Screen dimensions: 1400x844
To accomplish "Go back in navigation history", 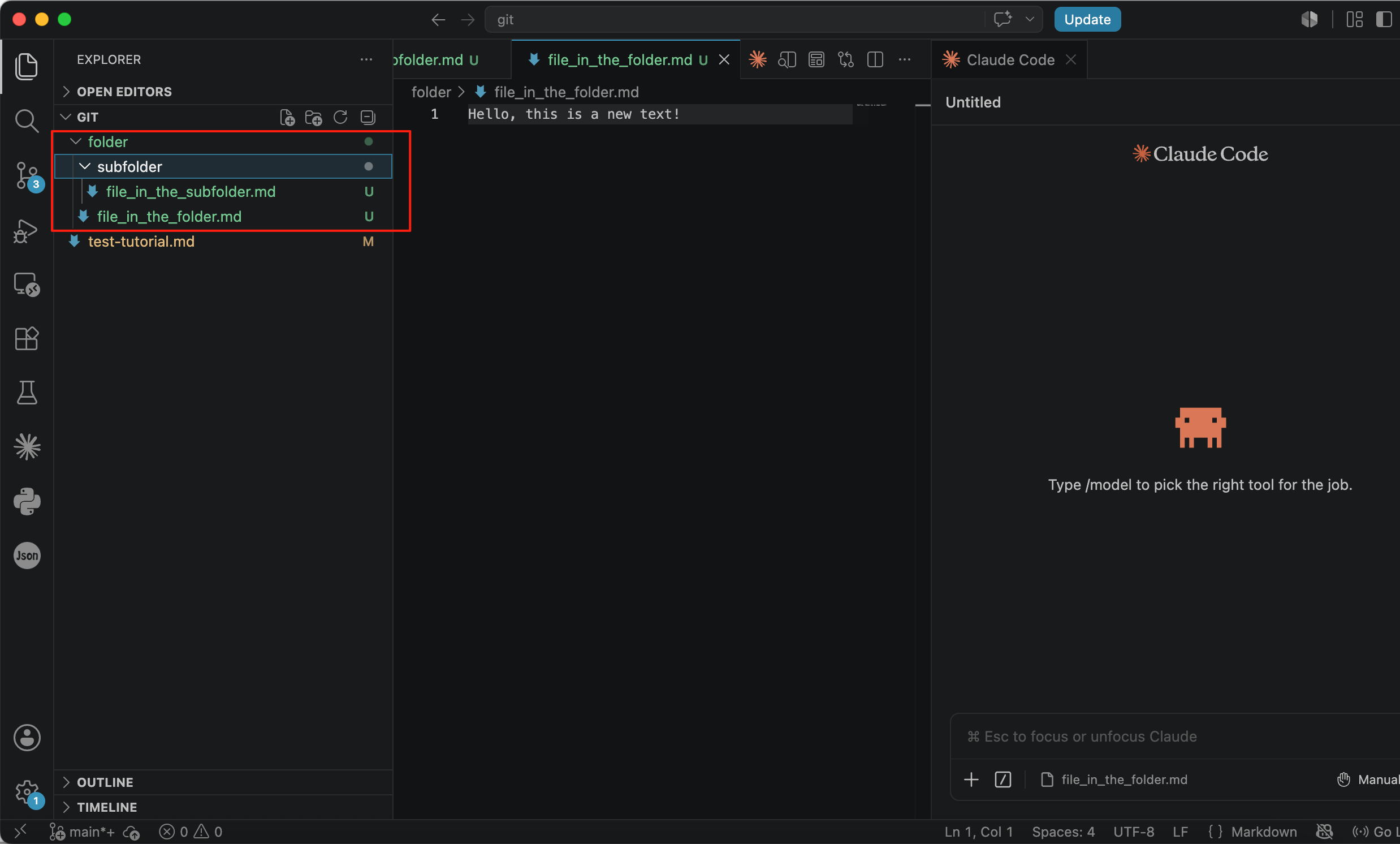I will point(438,20).
